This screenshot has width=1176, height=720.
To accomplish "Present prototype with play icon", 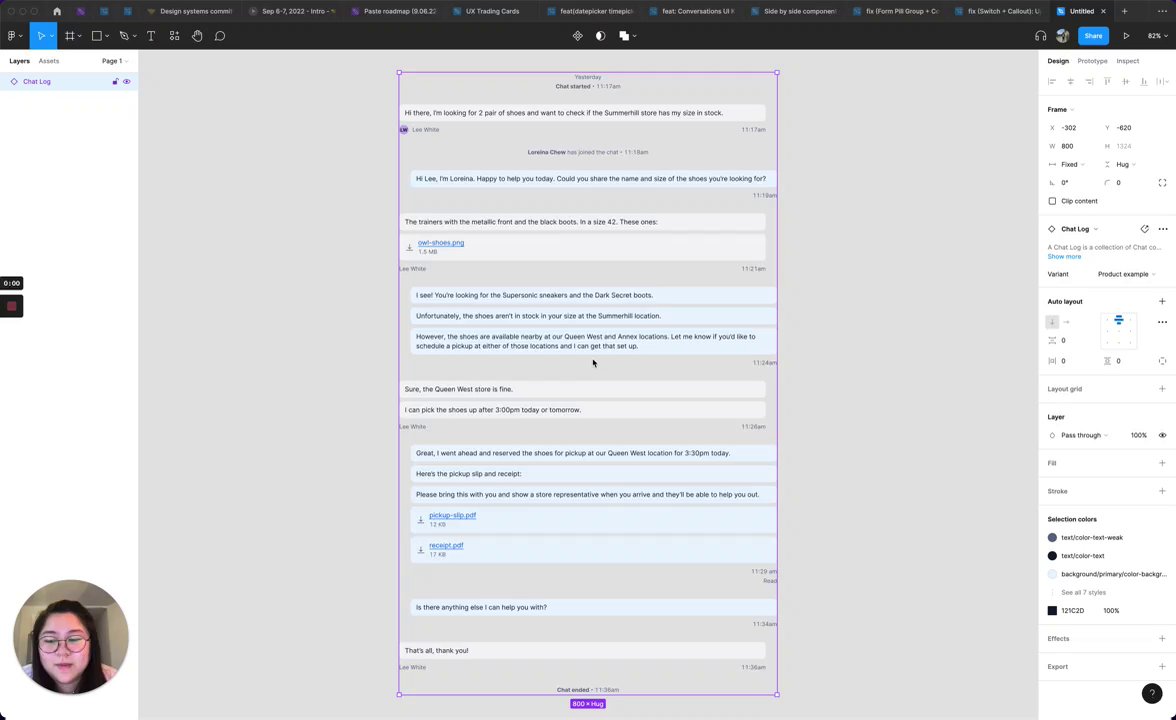I will [x=1126, y=35].
